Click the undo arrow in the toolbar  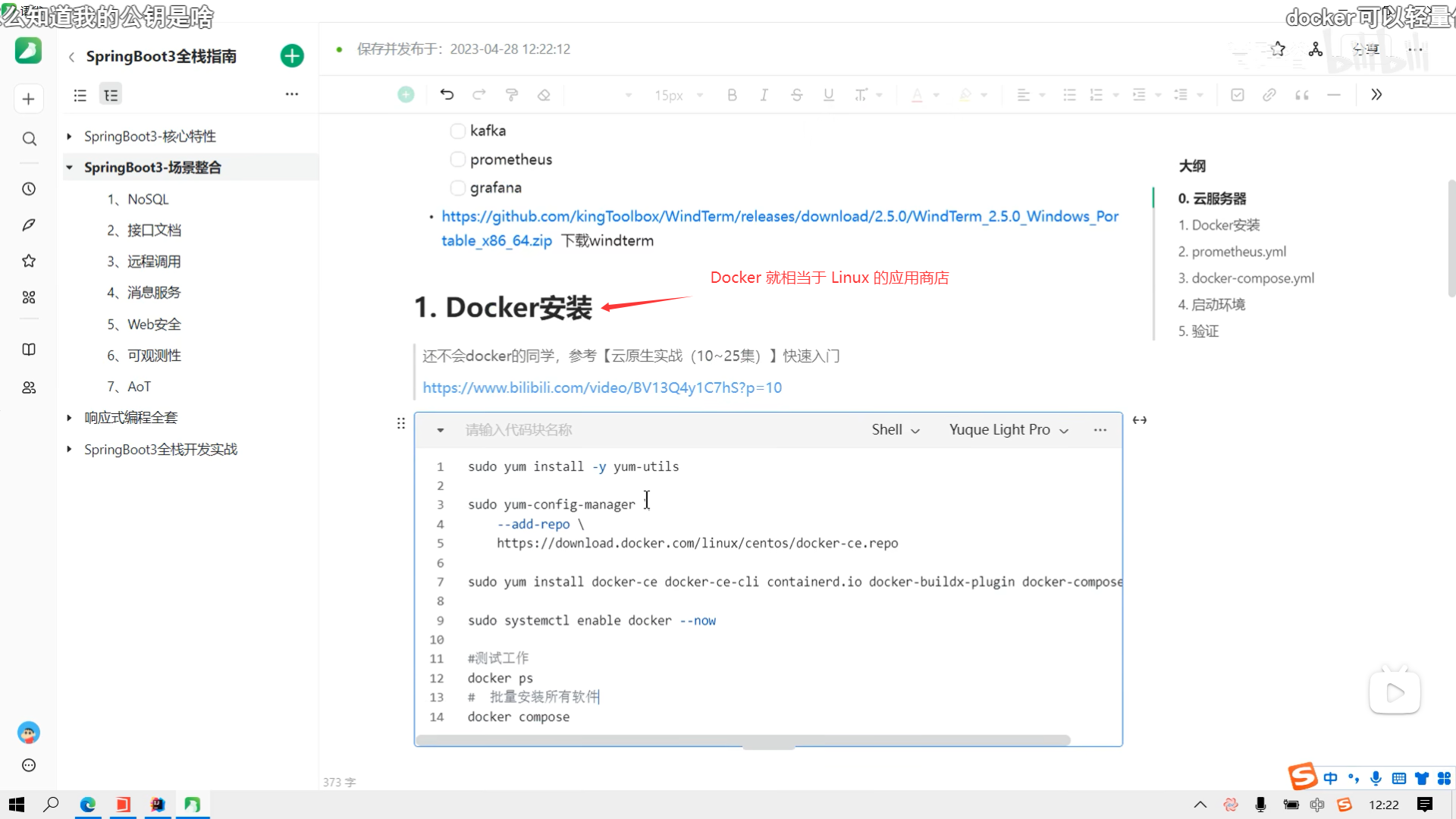447,95
